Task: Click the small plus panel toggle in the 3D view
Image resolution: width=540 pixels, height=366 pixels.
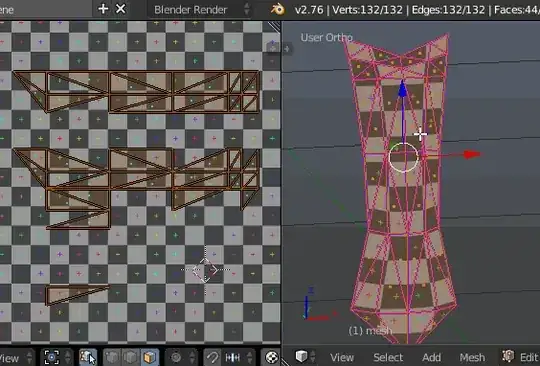Action: (x=287, y=49)
